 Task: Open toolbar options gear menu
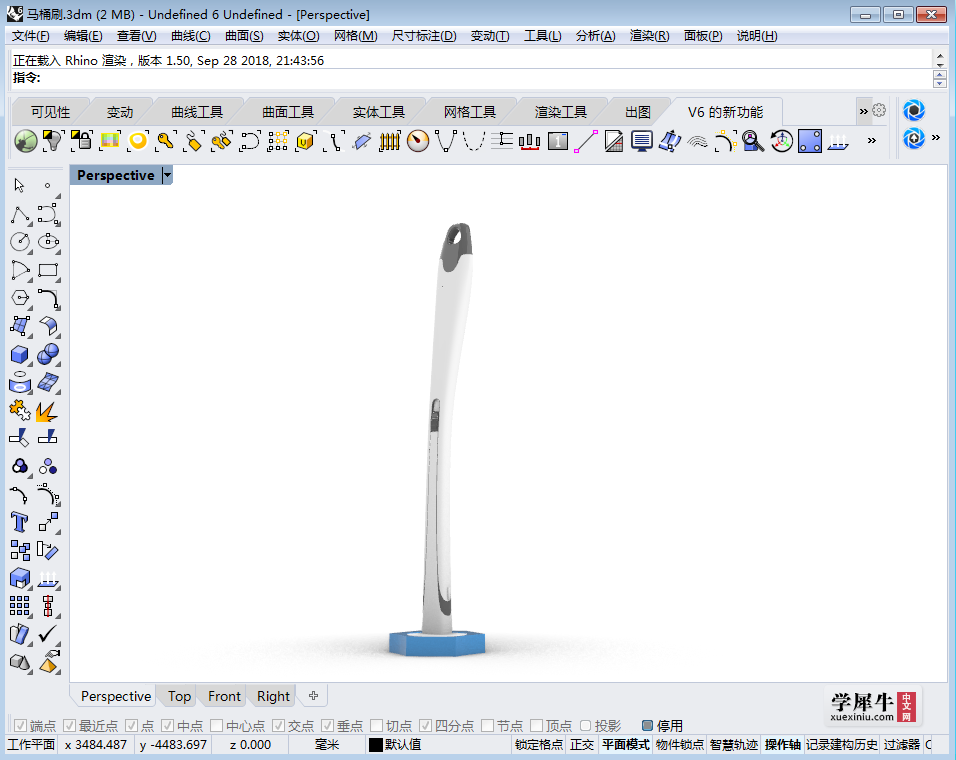click(x=879, y=110)
